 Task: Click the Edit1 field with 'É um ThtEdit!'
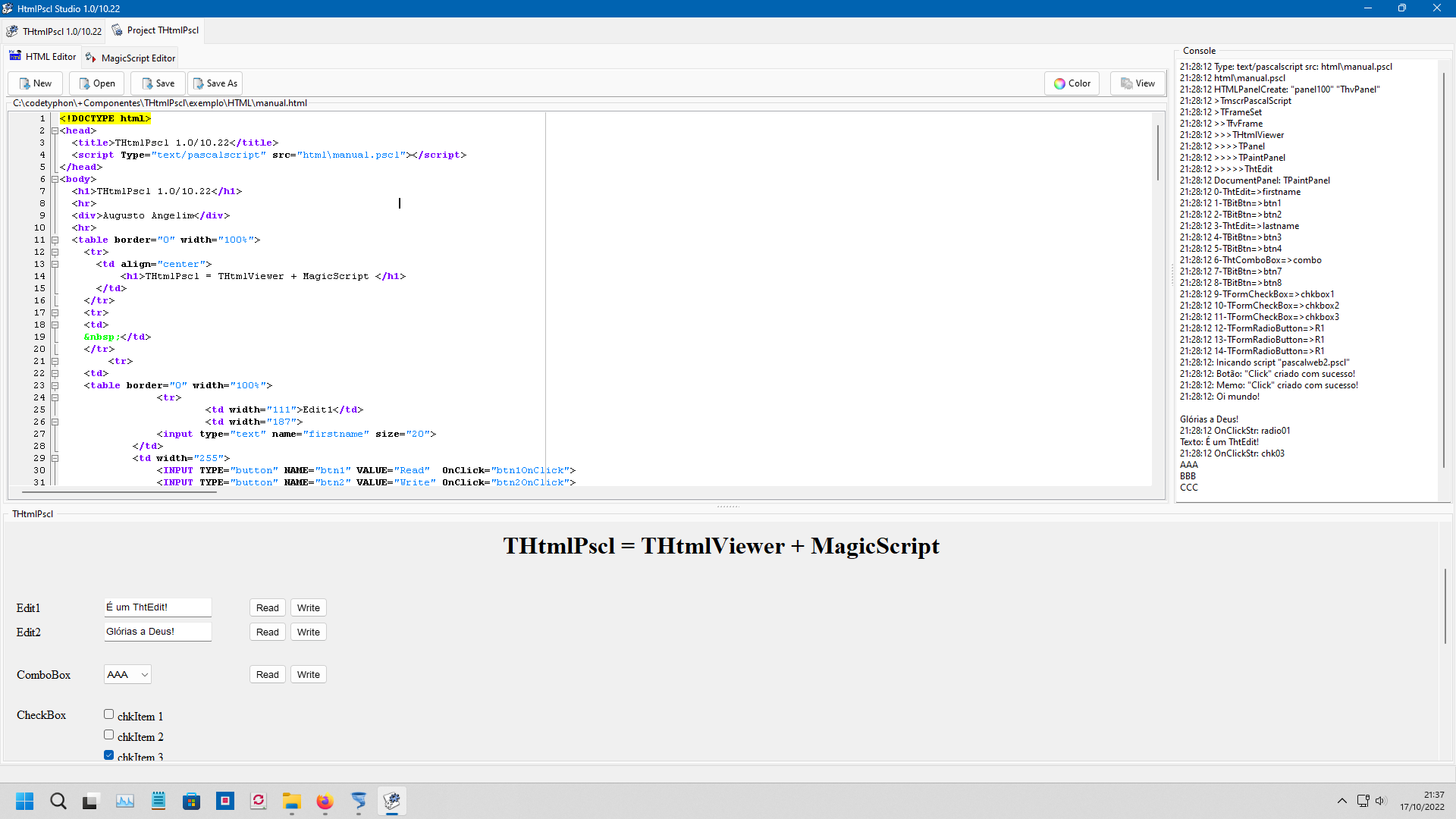tap(158, 607)
